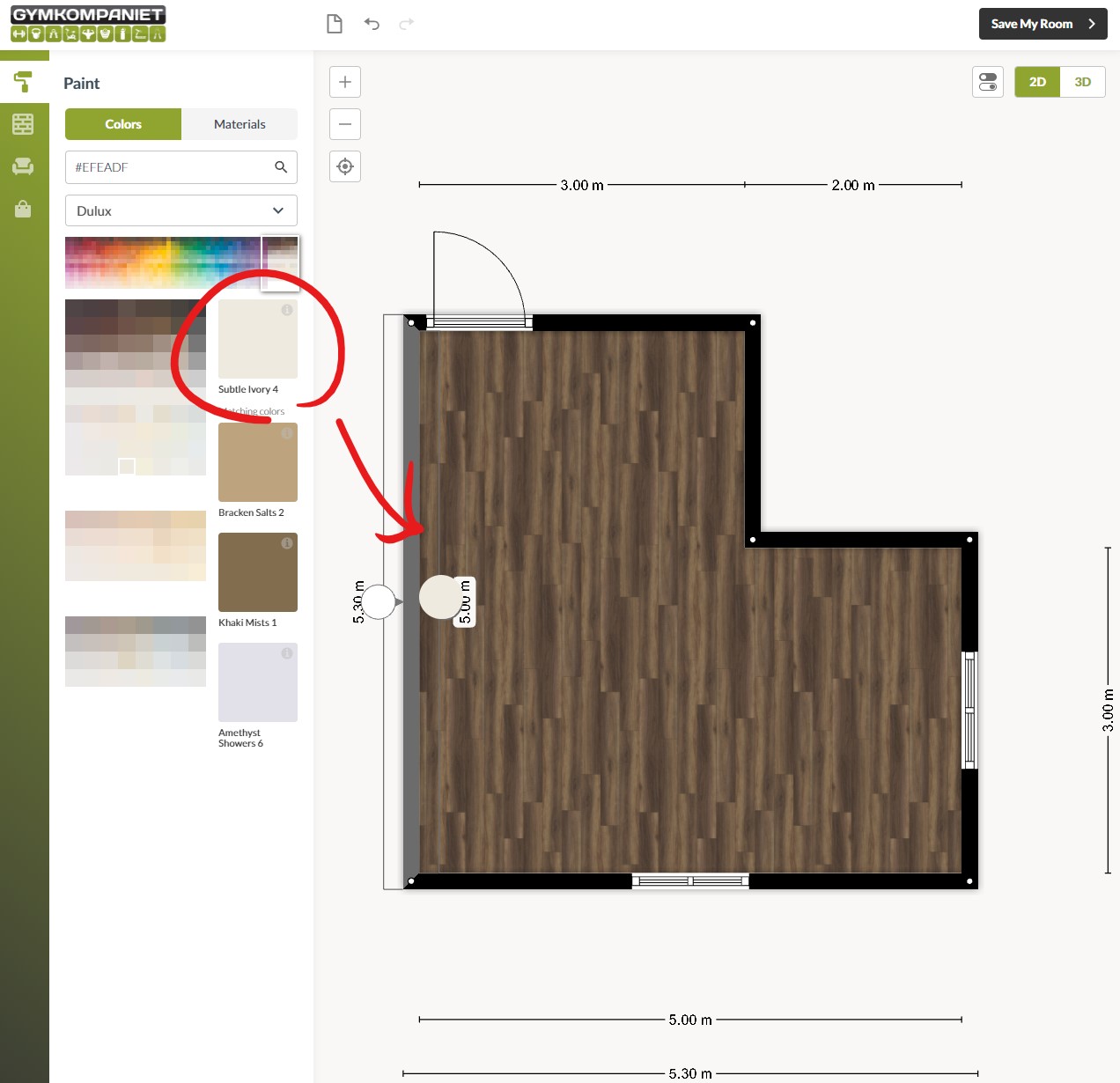Screen dimensions: 1120x1083
Task: Pick the Khaki Mists 1 color
Action: pyautogui.click(x=257, y=573)
